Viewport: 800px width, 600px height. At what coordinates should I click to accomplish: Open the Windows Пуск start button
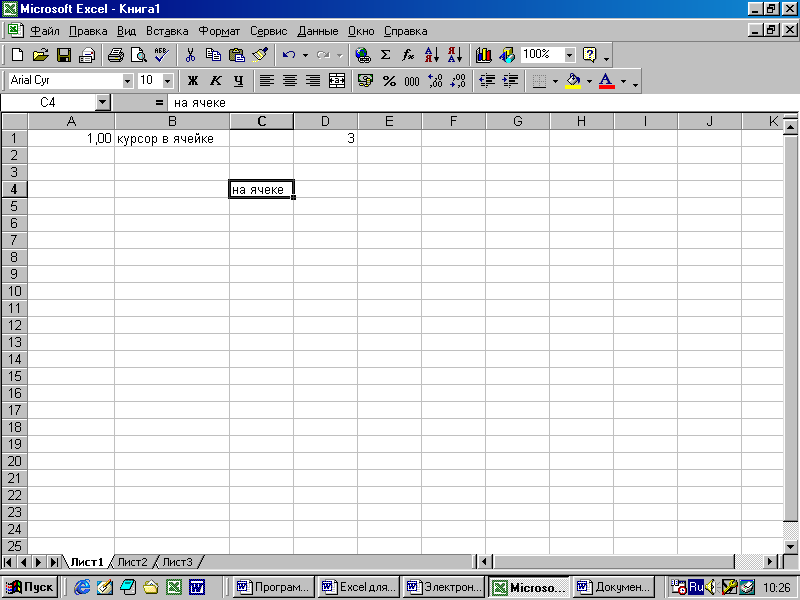point(30,587)
